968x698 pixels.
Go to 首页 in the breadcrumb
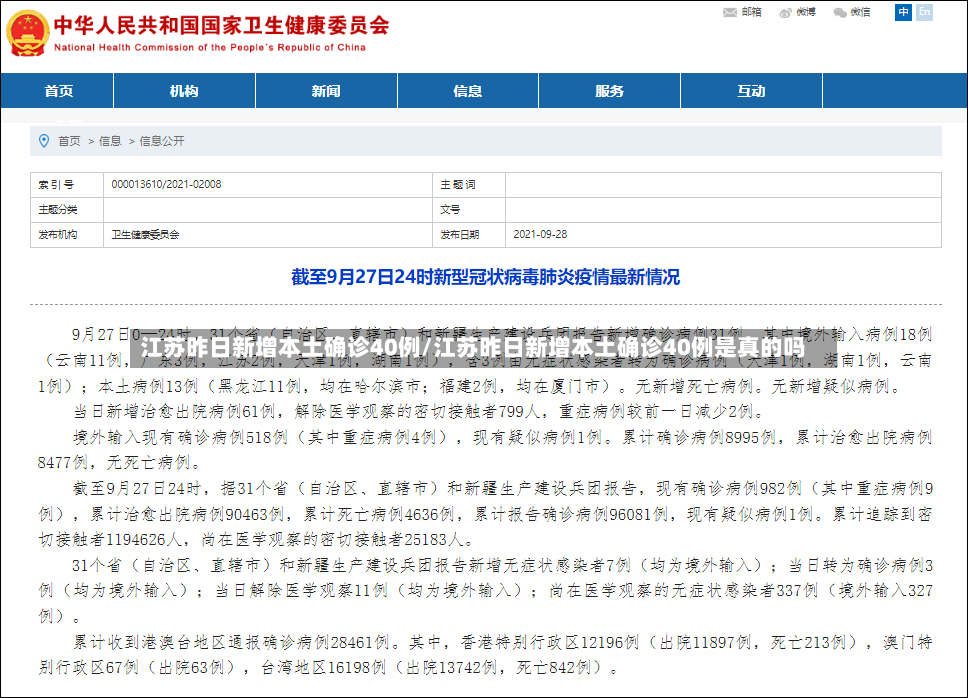[x=69, y=141]
